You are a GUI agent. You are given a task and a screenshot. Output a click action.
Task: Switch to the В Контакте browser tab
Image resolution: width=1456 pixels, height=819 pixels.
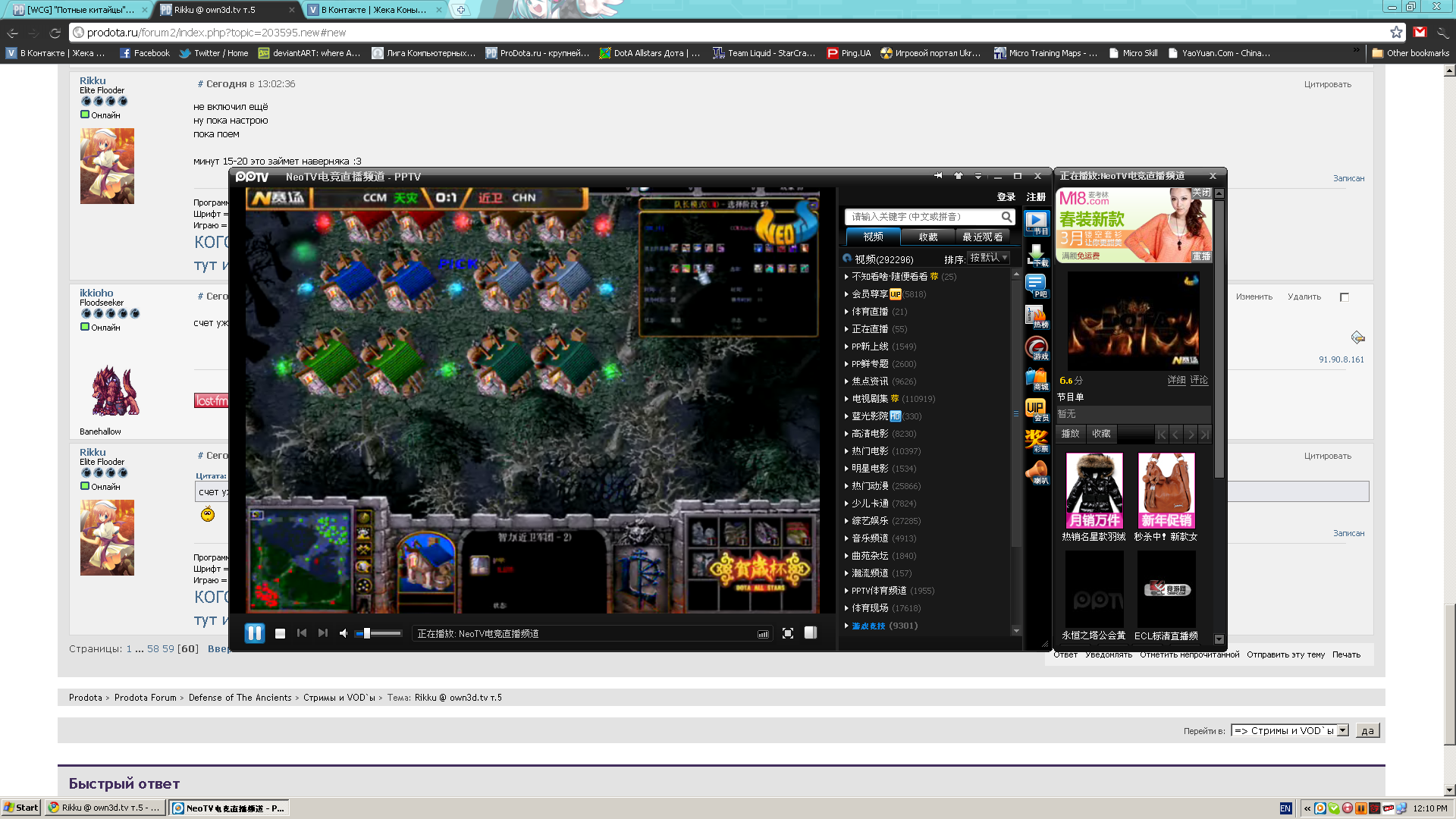(373, 10)
